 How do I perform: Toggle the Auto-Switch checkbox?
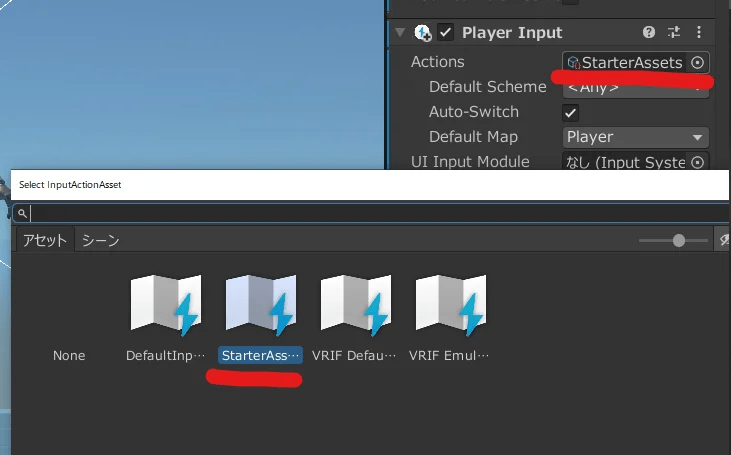[571, 112]
